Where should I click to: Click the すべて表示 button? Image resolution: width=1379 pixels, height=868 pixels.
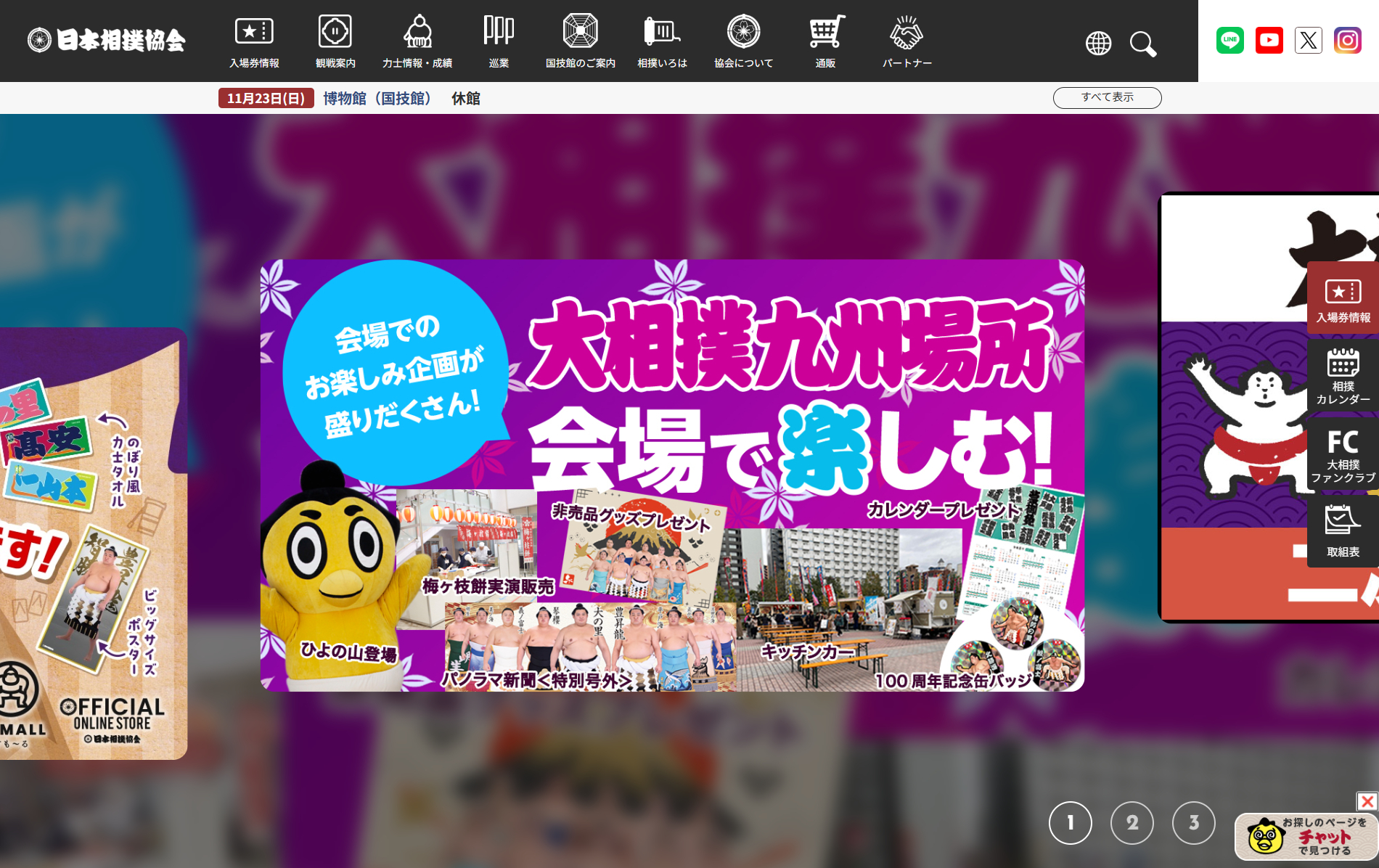[x=1107, y=97]
